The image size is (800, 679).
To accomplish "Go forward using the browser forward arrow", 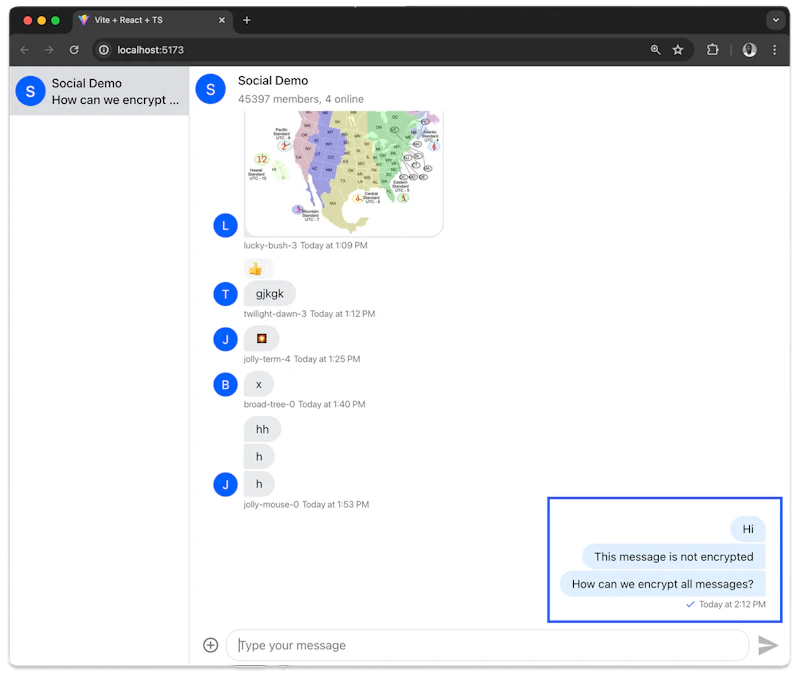I will pyautogui.click(x=49, y=50).
